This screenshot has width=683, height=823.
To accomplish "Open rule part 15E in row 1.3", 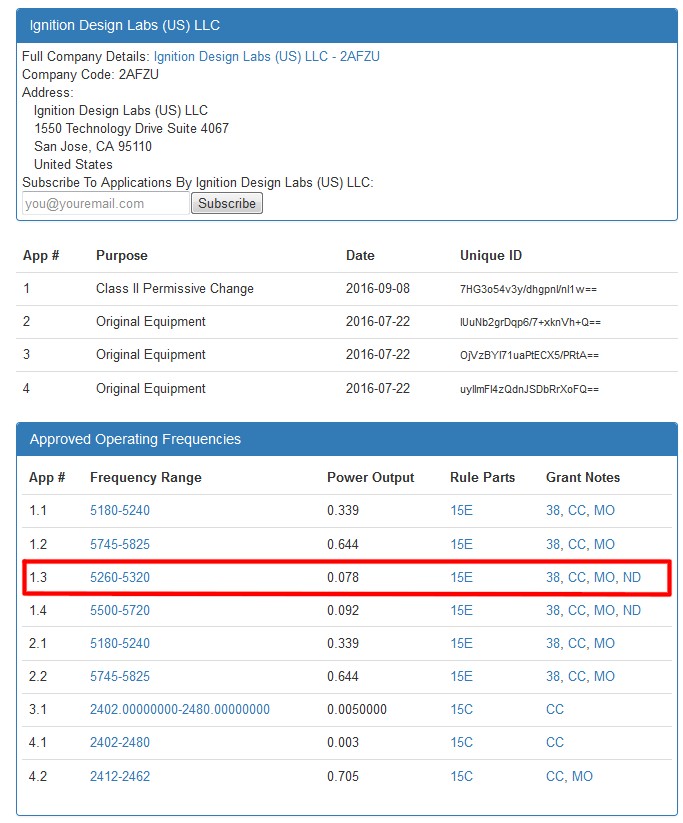I will (461, 577).
